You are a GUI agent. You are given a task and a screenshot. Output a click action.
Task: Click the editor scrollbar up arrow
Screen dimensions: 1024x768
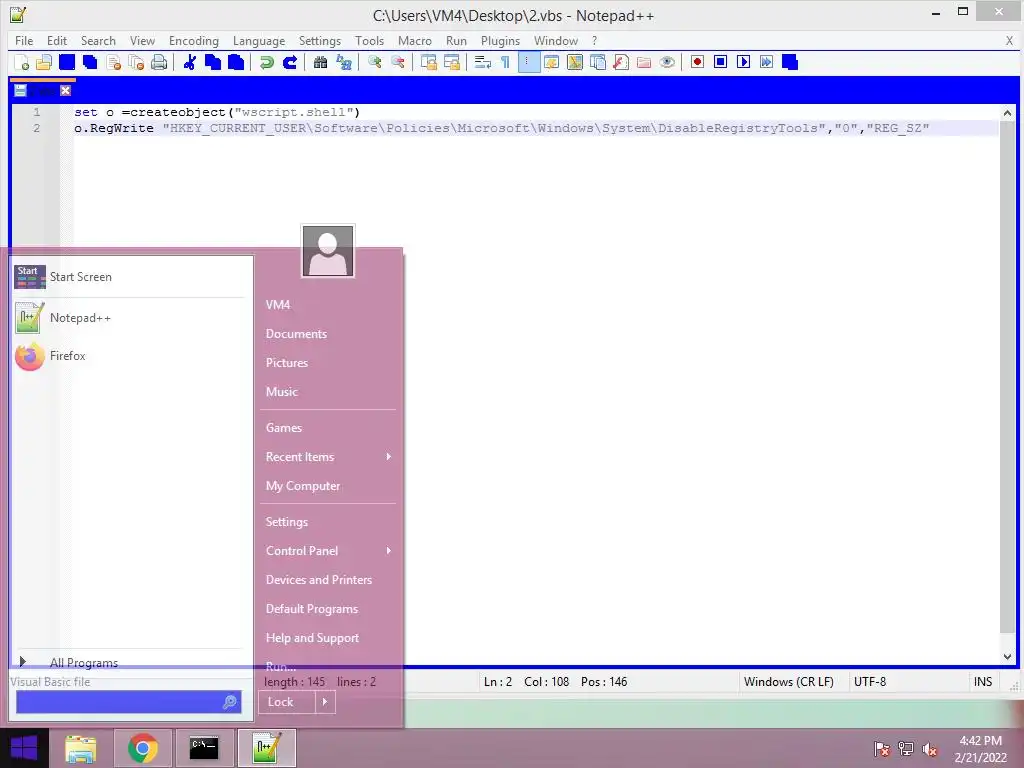tap(1008, 113)
